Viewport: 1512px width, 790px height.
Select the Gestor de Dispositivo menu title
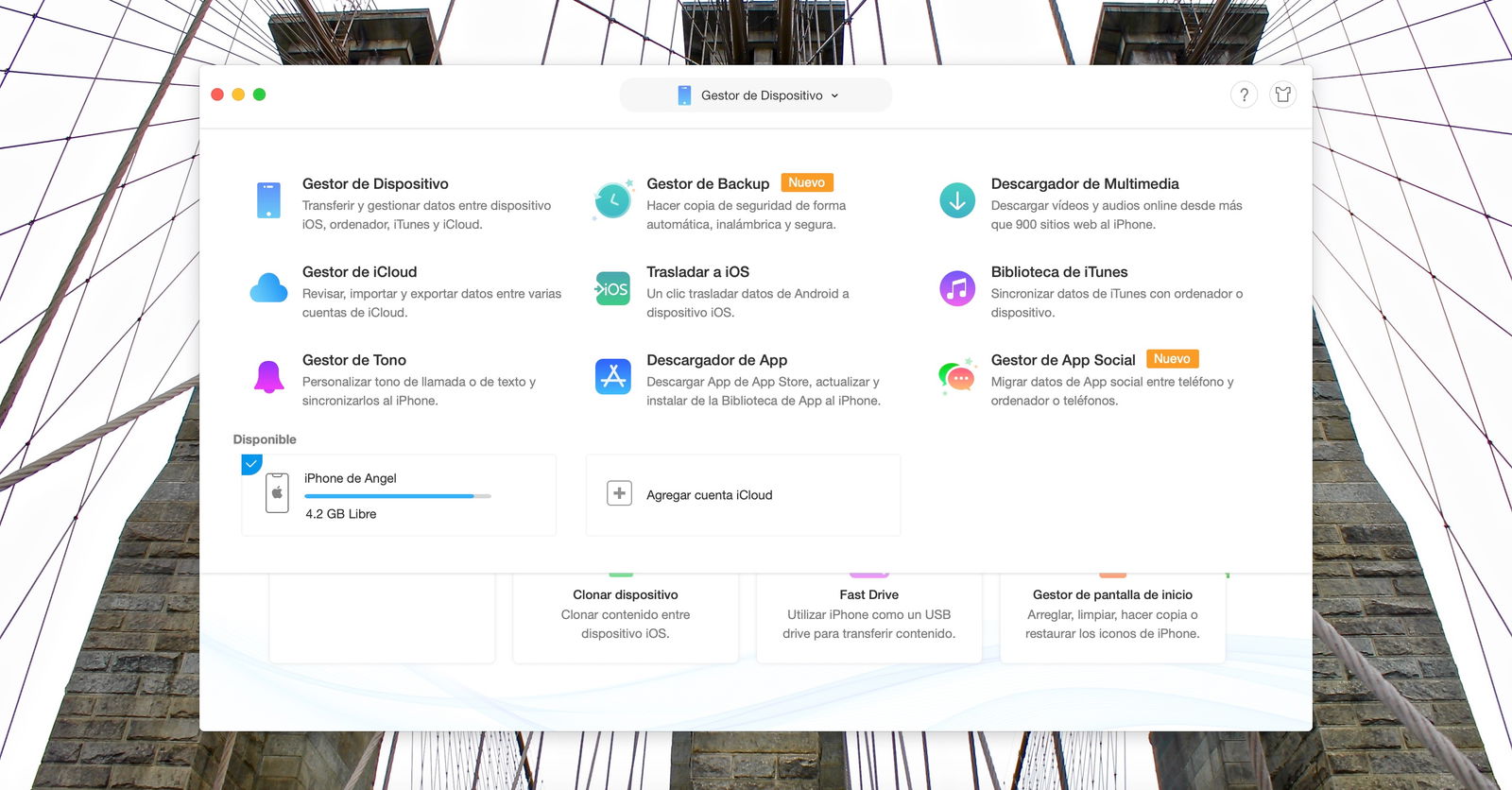375,183
